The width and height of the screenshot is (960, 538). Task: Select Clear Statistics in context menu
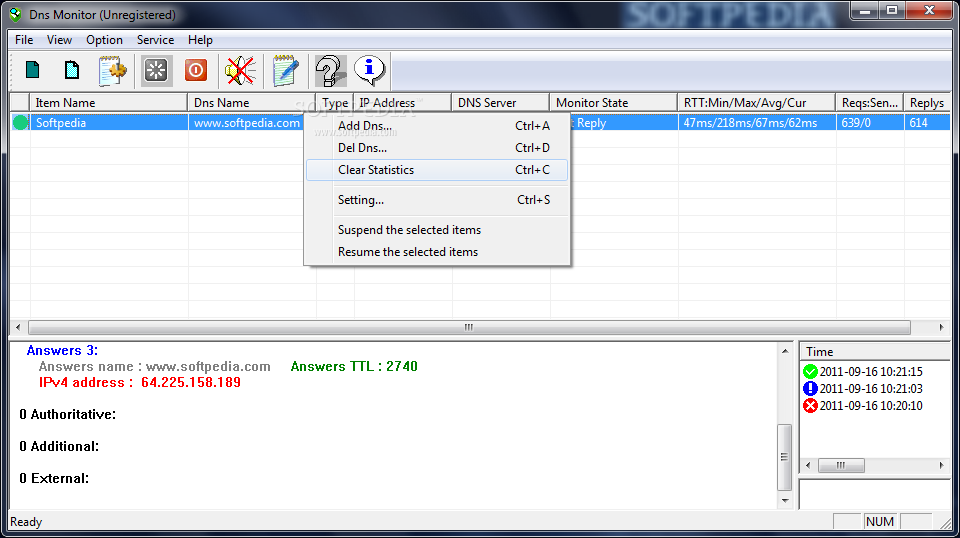tap(437, 170)
